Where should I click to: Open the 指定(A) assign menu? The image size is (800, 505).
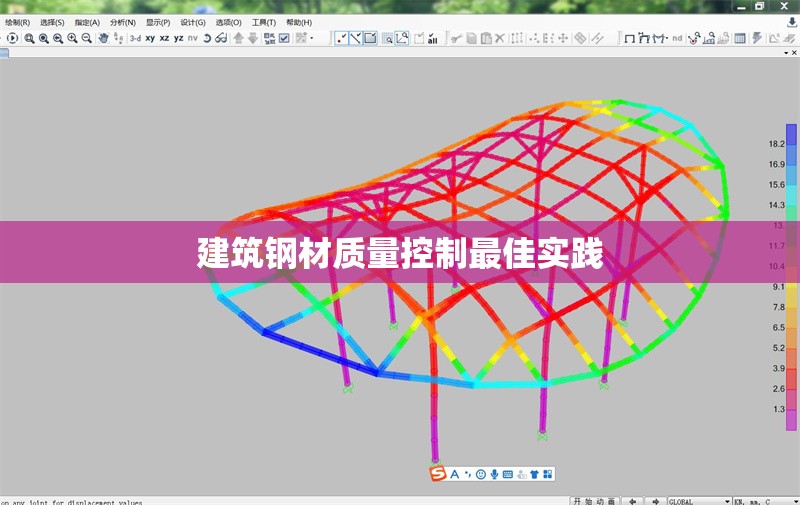[87, 22]
